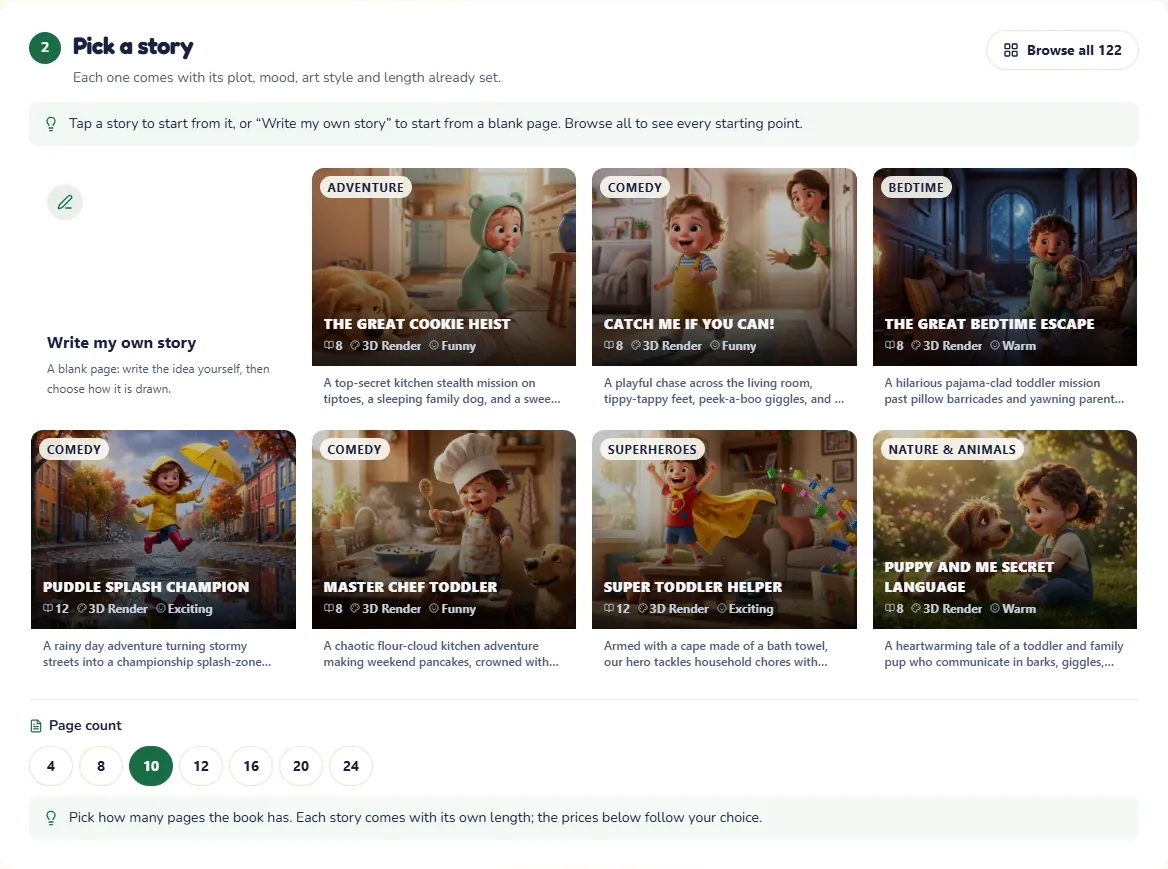
Task: Click the mood icon beside Warm on Puppy and Me
Action: [994, 608]
